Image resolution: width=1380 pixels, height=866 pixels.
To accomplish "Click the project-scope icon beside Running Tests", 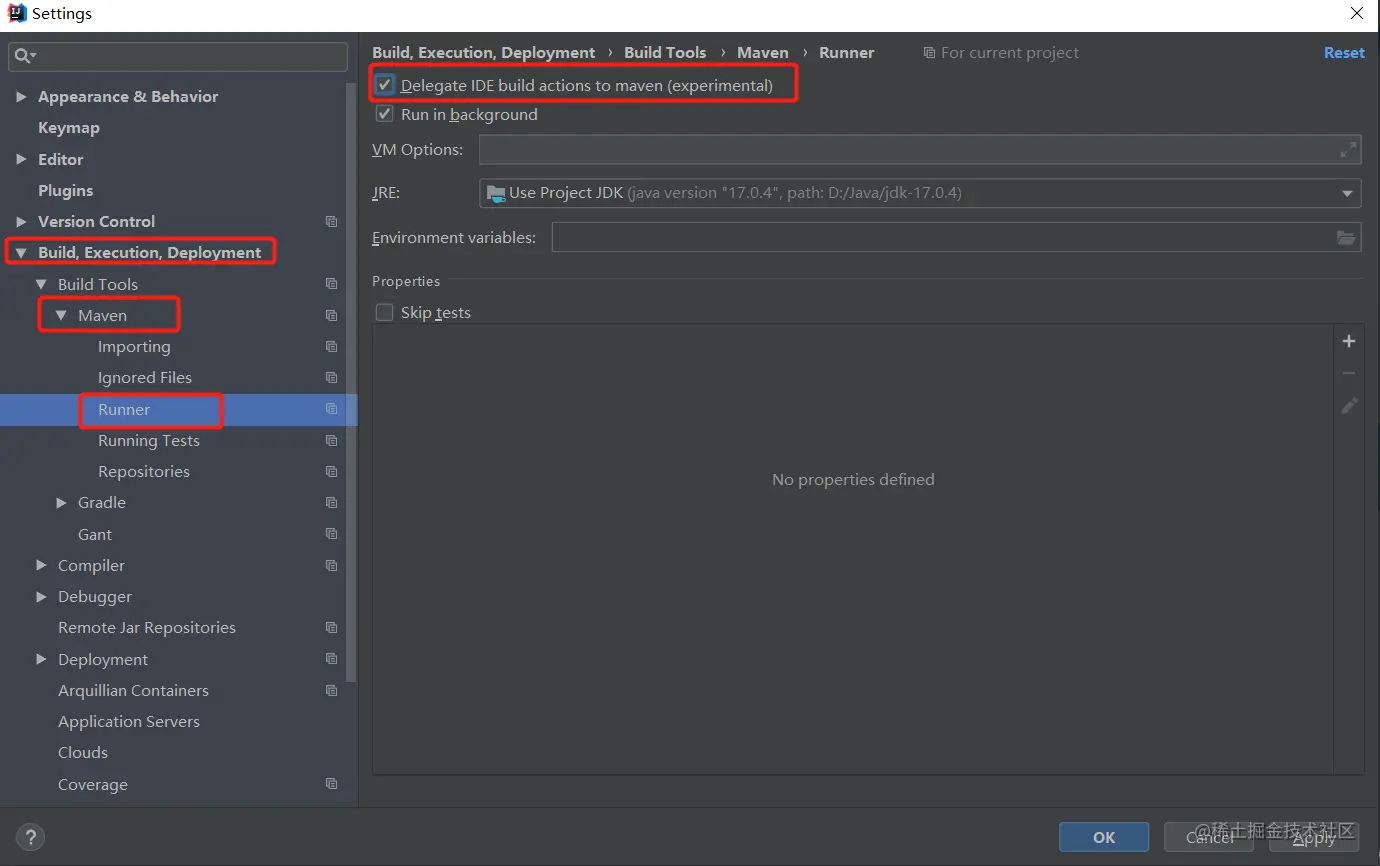I will pos(332,440).
